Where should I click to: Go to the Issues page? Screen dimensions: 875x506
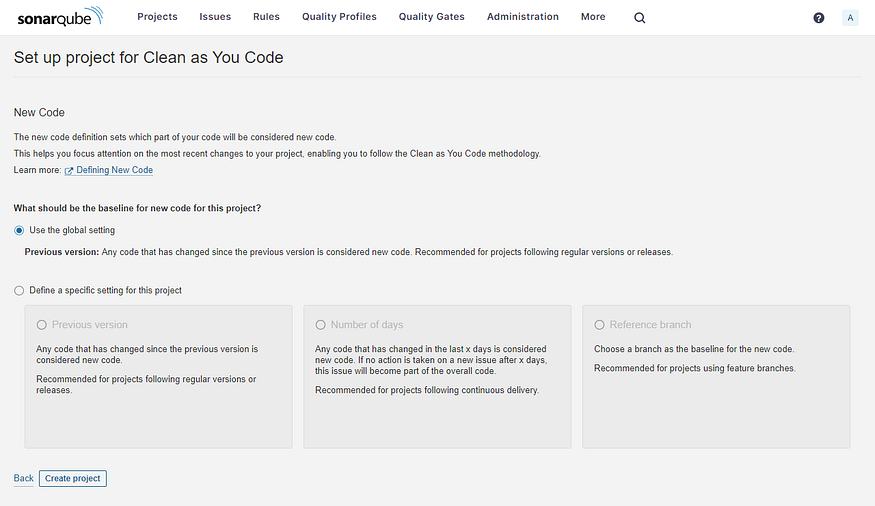(215, 17)
